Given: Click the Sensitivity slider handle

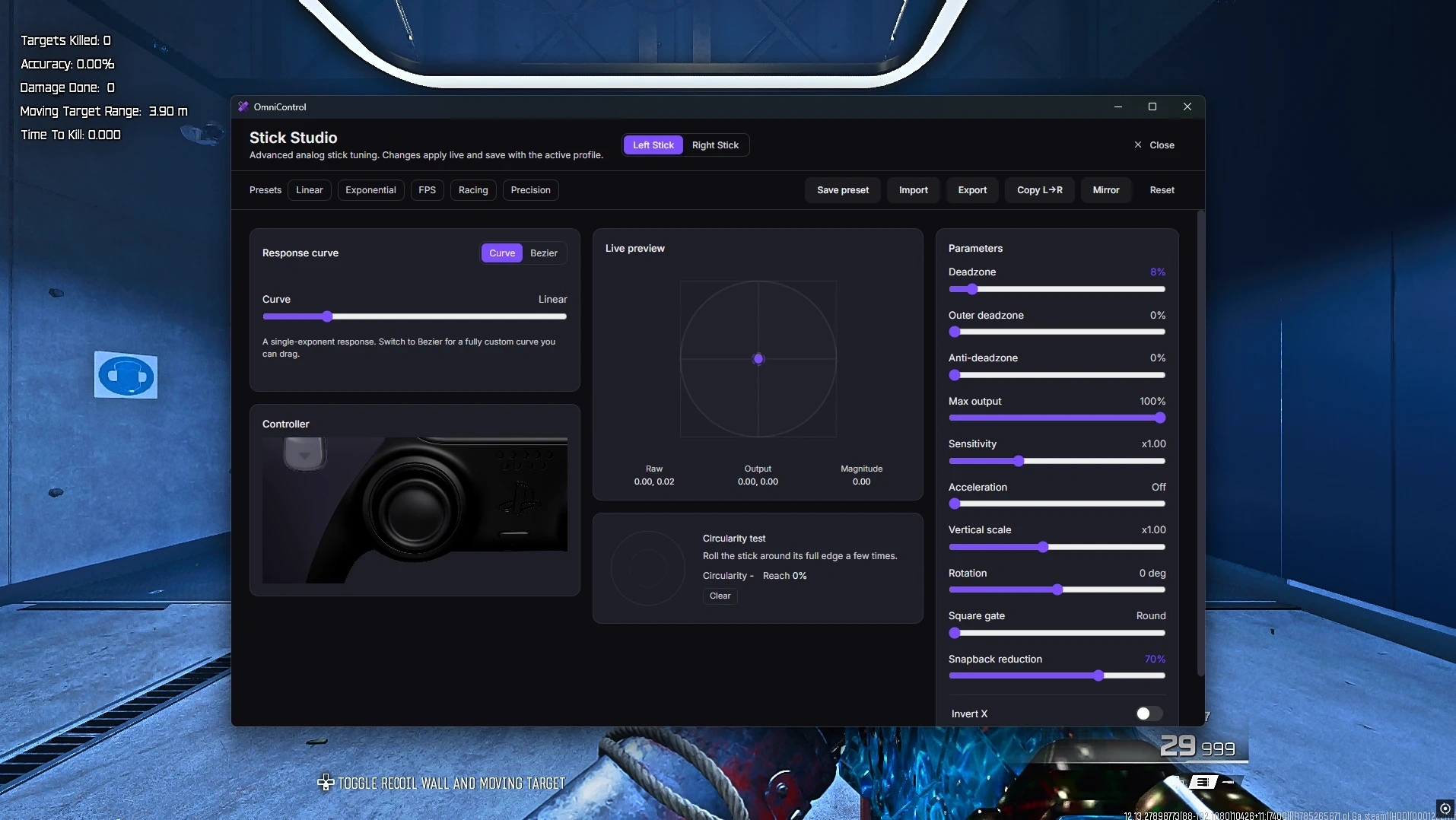Looking at the screenshot, I should click(x=1019, y=461).
